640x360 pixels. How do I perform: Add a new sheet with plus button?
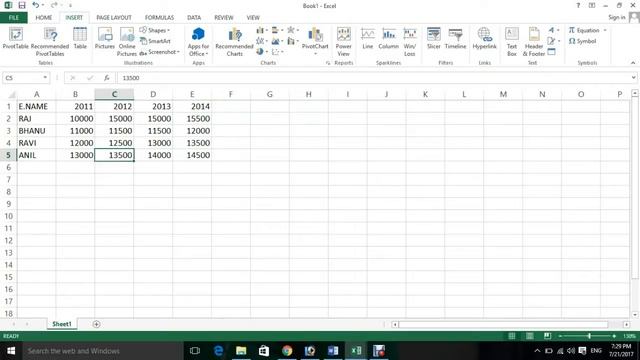(x=96, y=324)
